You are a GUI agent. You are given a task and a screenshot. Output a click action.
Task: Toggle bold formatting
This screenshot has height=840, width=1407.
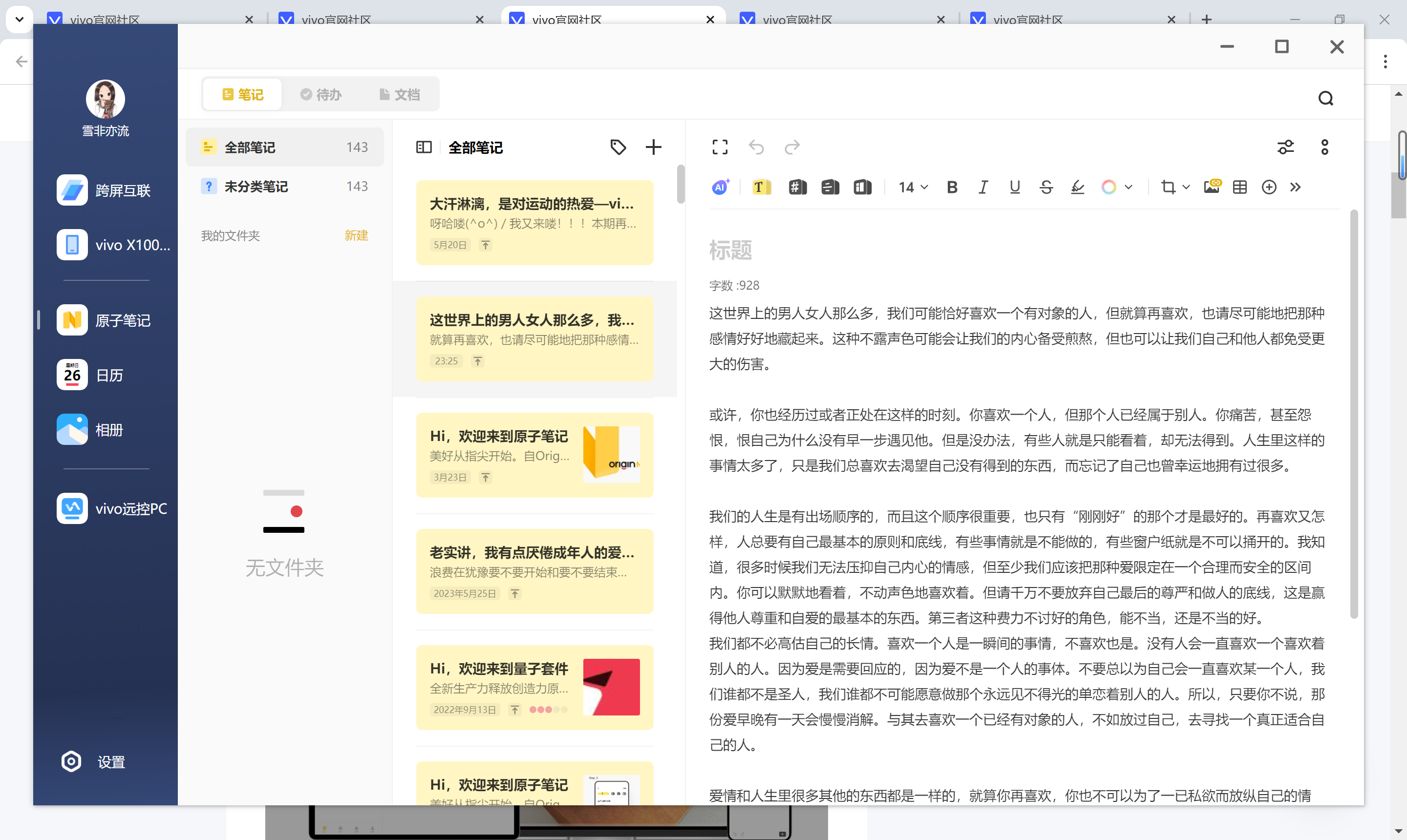click(952, 187)
